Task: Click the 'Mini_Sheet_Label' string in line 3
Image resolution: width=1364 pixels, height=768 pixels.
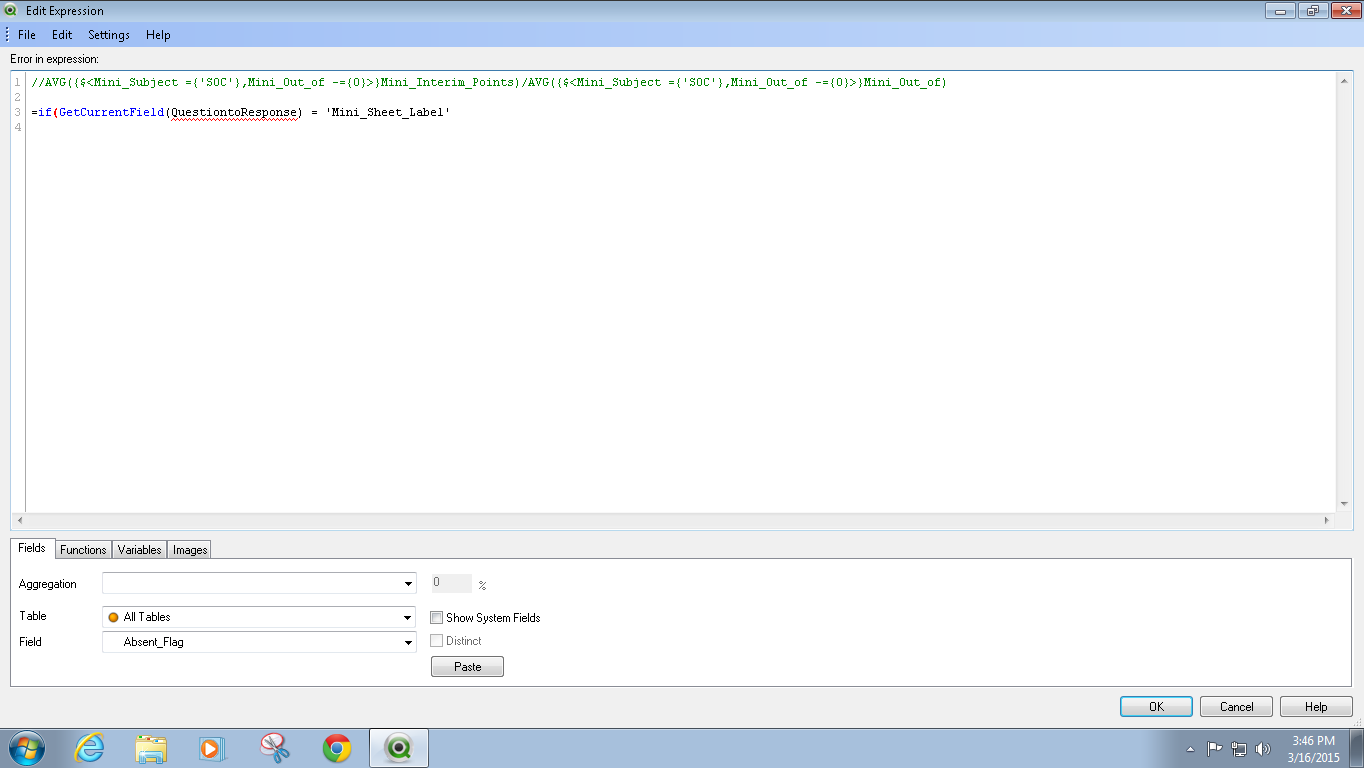Action: click(x=388, y=112)
